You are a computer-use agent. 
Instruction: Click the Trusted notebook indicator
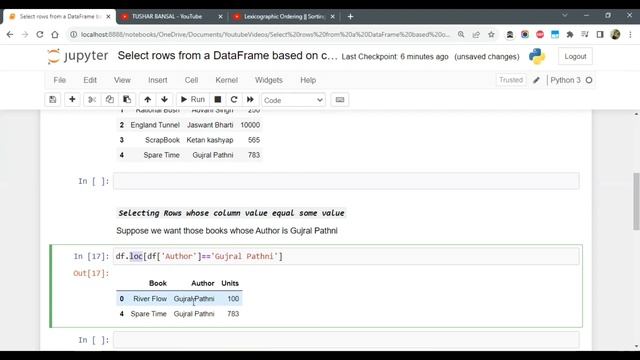(511, 80)
